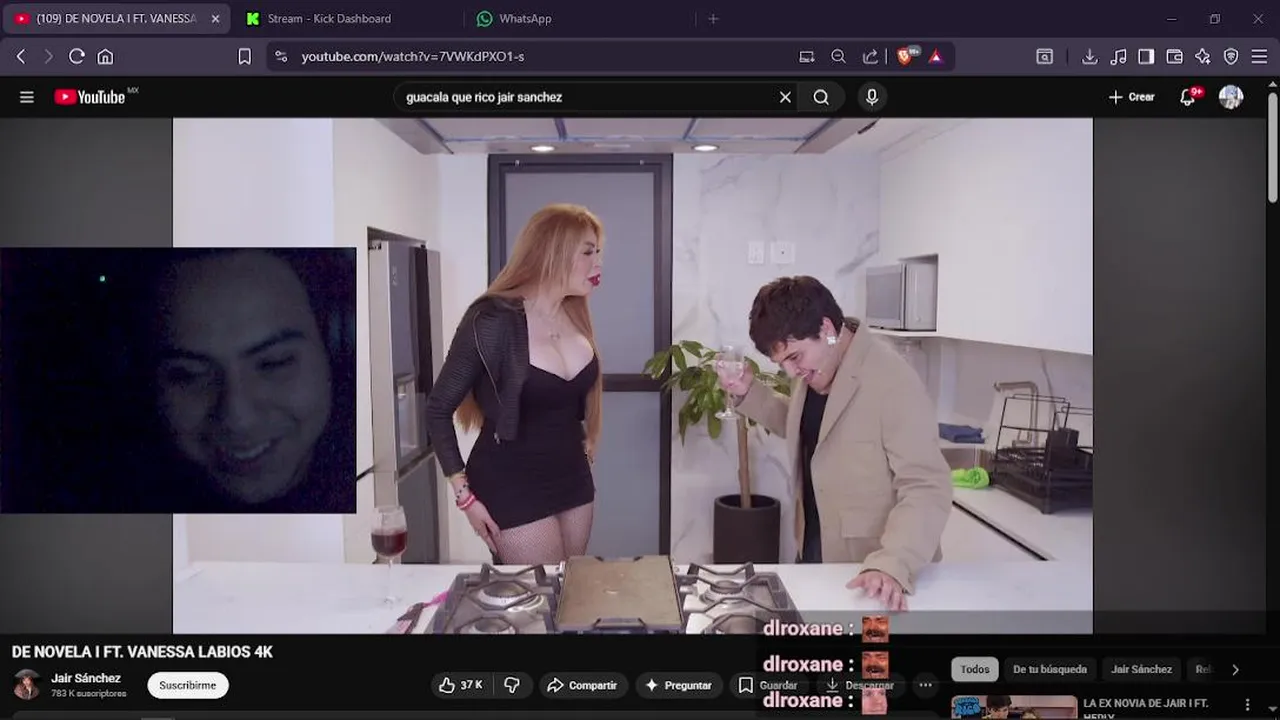
Task: Zoom out using the magnifier icon in the address bar
Action: pyautogui.click(x=839, y=57)
